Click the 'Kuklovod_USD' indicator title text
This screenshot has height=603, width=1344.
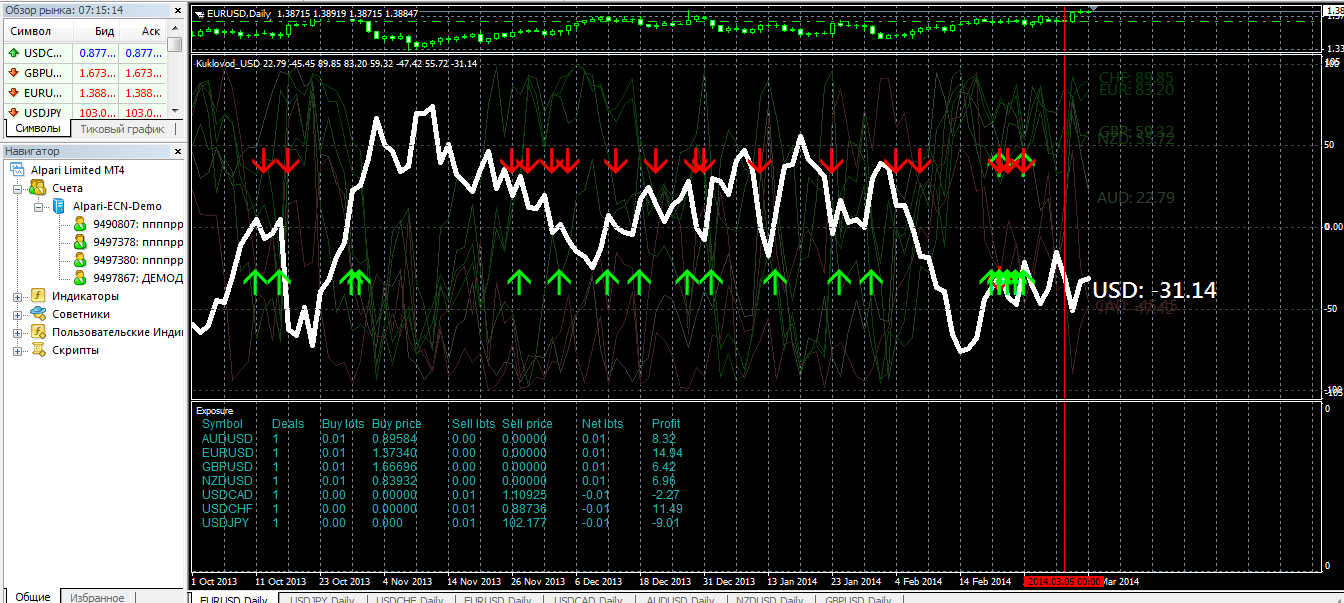coord(228,63)
